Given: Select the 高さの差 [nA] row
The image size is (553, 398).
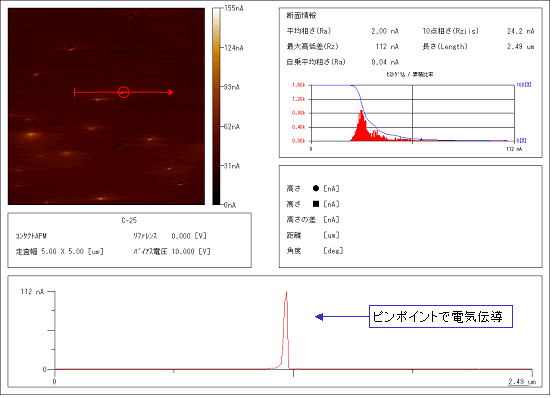Looking at the screenshot, I should (x=313, y=220).
